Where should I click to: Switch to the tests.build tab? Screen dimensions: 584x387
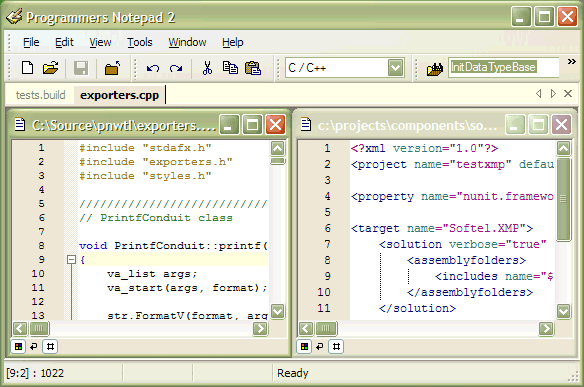[40, 95]
